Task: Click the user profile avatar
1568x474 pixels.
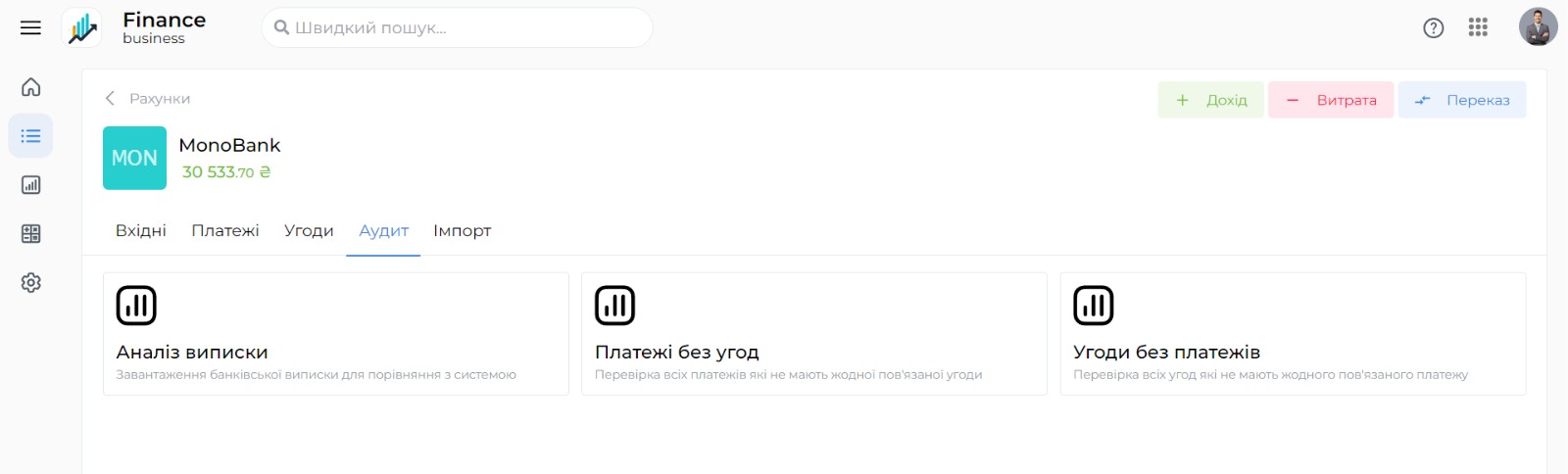Action: pos(1538,27)
